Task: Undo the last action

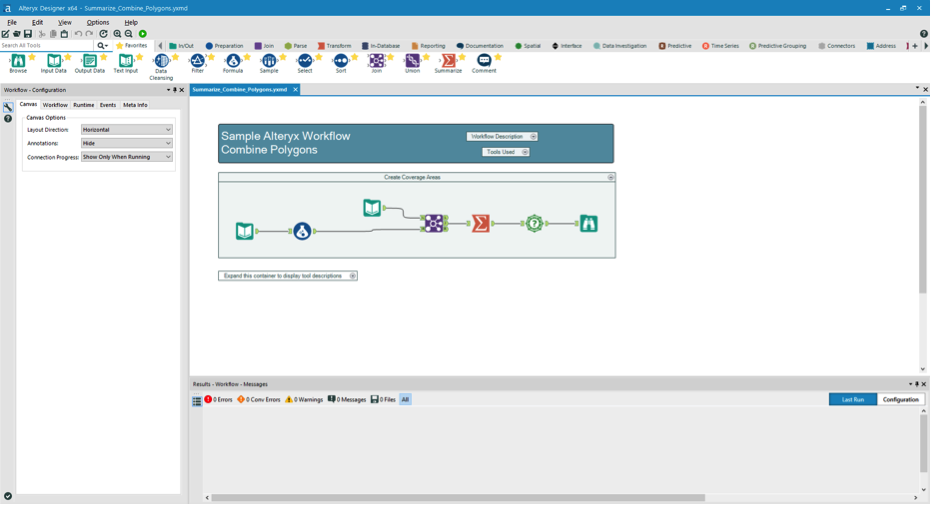Action: [x=78, y=34]
